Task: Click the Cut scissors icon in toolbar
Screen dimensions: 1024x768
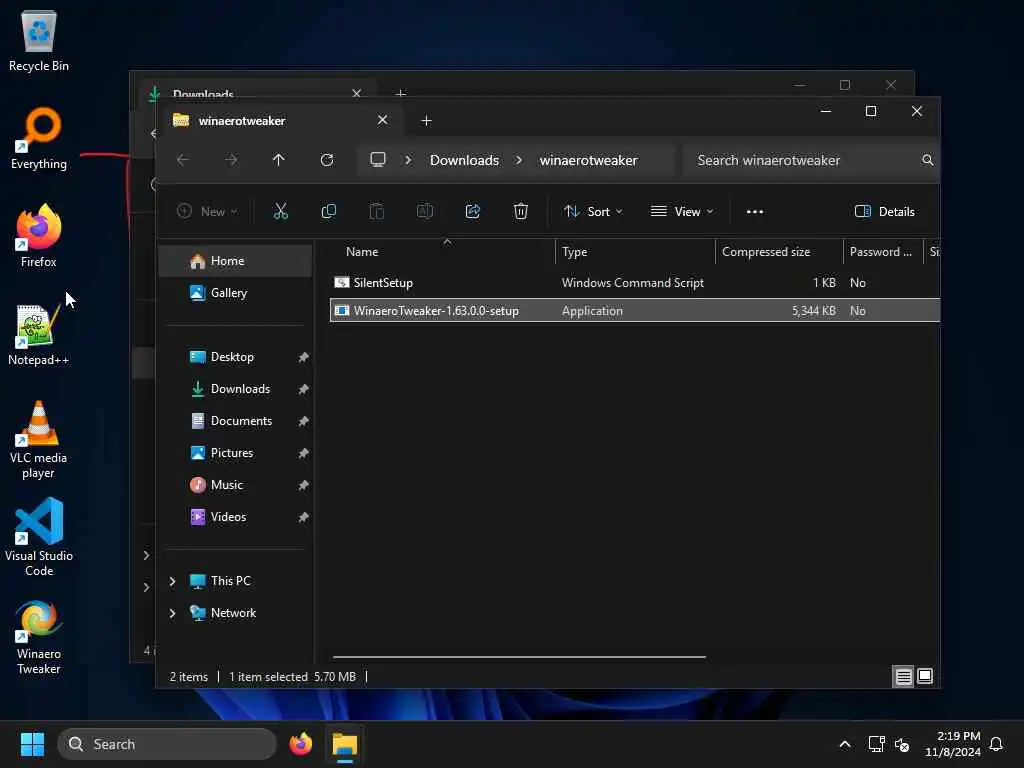Action: tap(280, 211)
